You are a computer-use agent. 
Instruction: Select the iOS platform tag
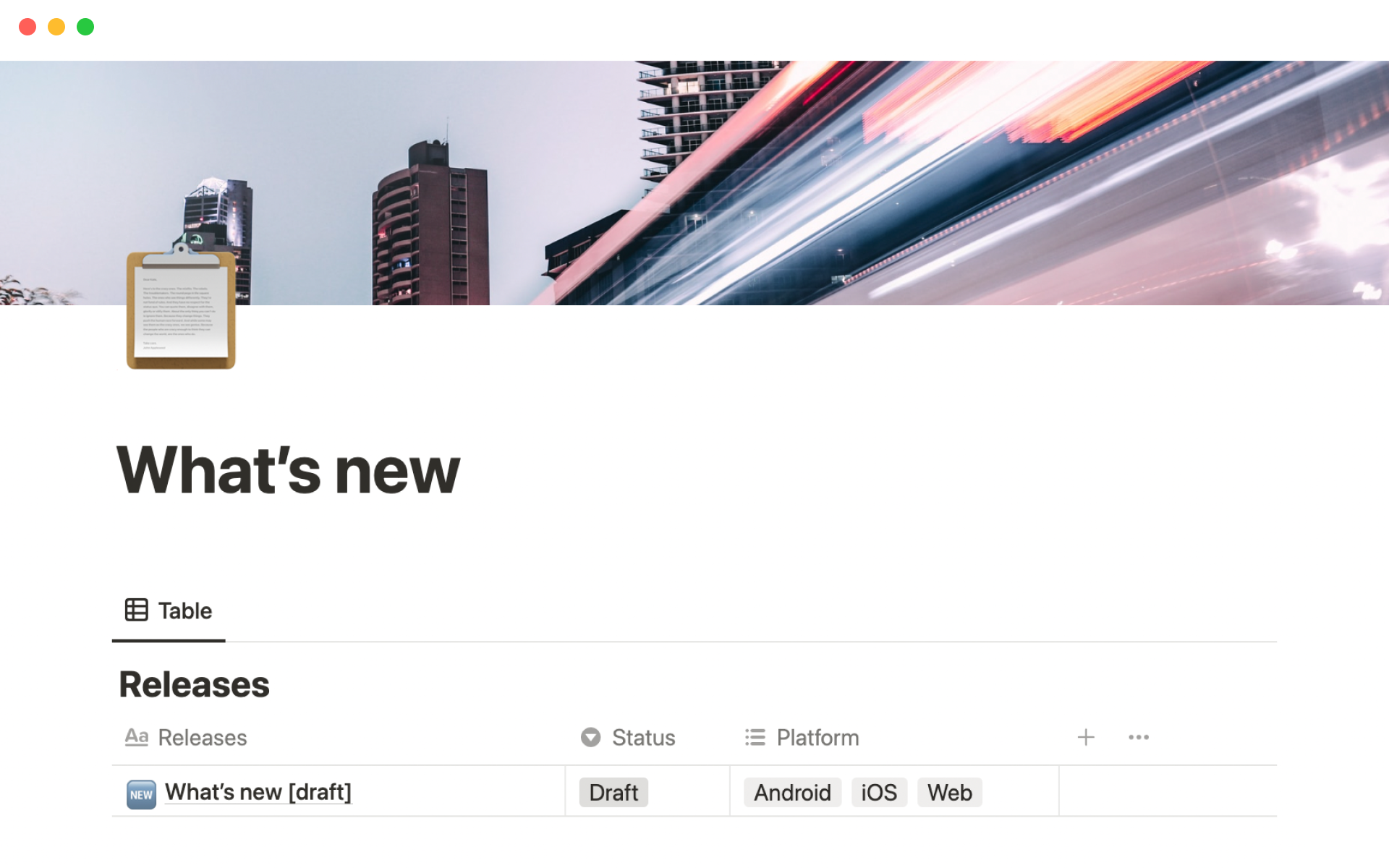click(879, 793)
